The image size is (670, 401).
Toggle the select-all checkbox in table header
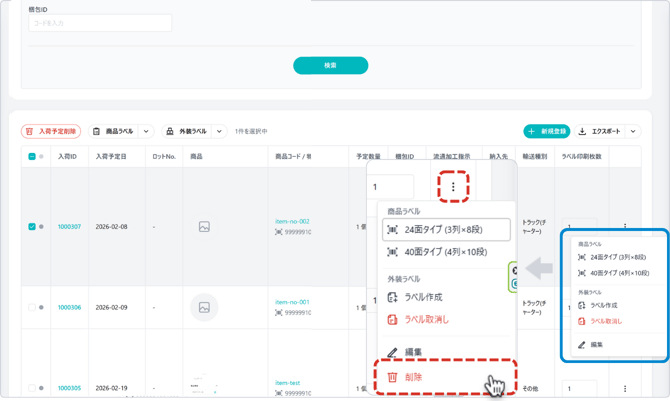pyautogui.click(x=32, y=157)
